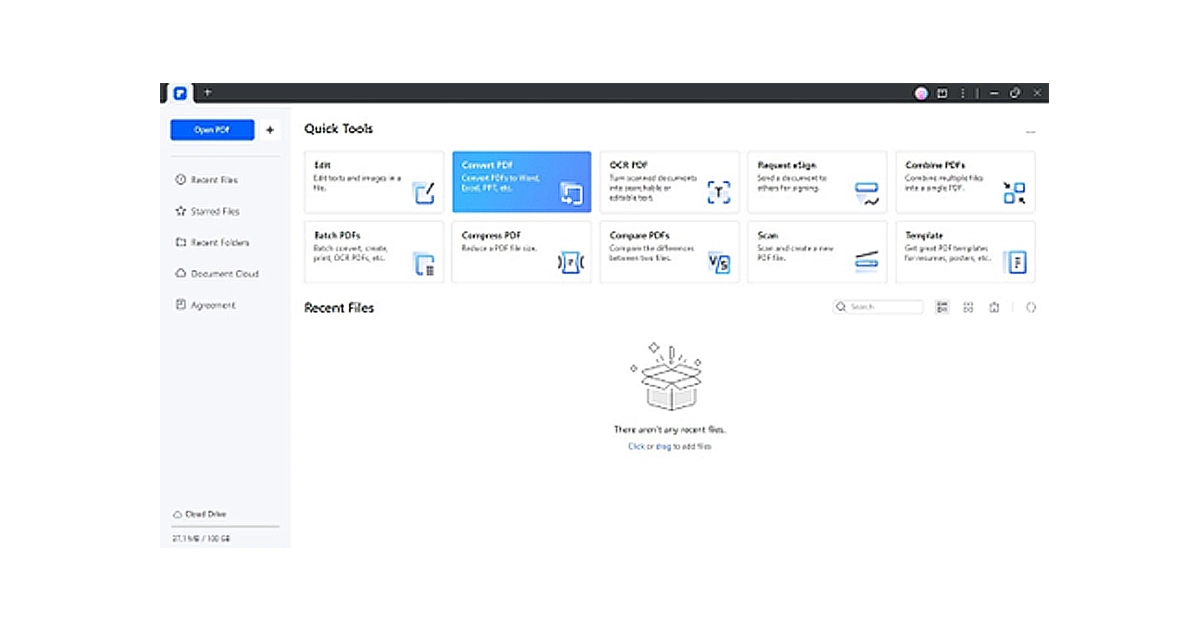Refresh the recent files list
The image size is (1200, 628).
(x=1031, y=308)
